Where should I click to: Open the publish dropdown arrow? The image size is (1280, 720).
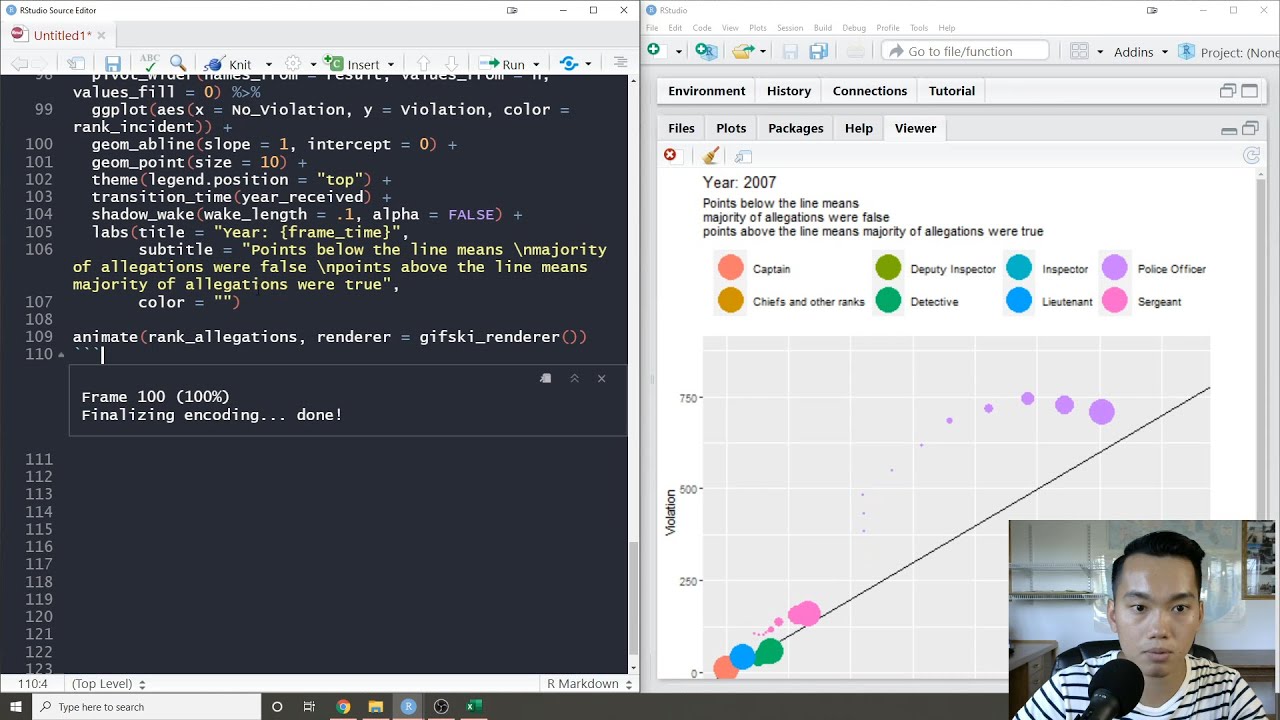[588, 65]
